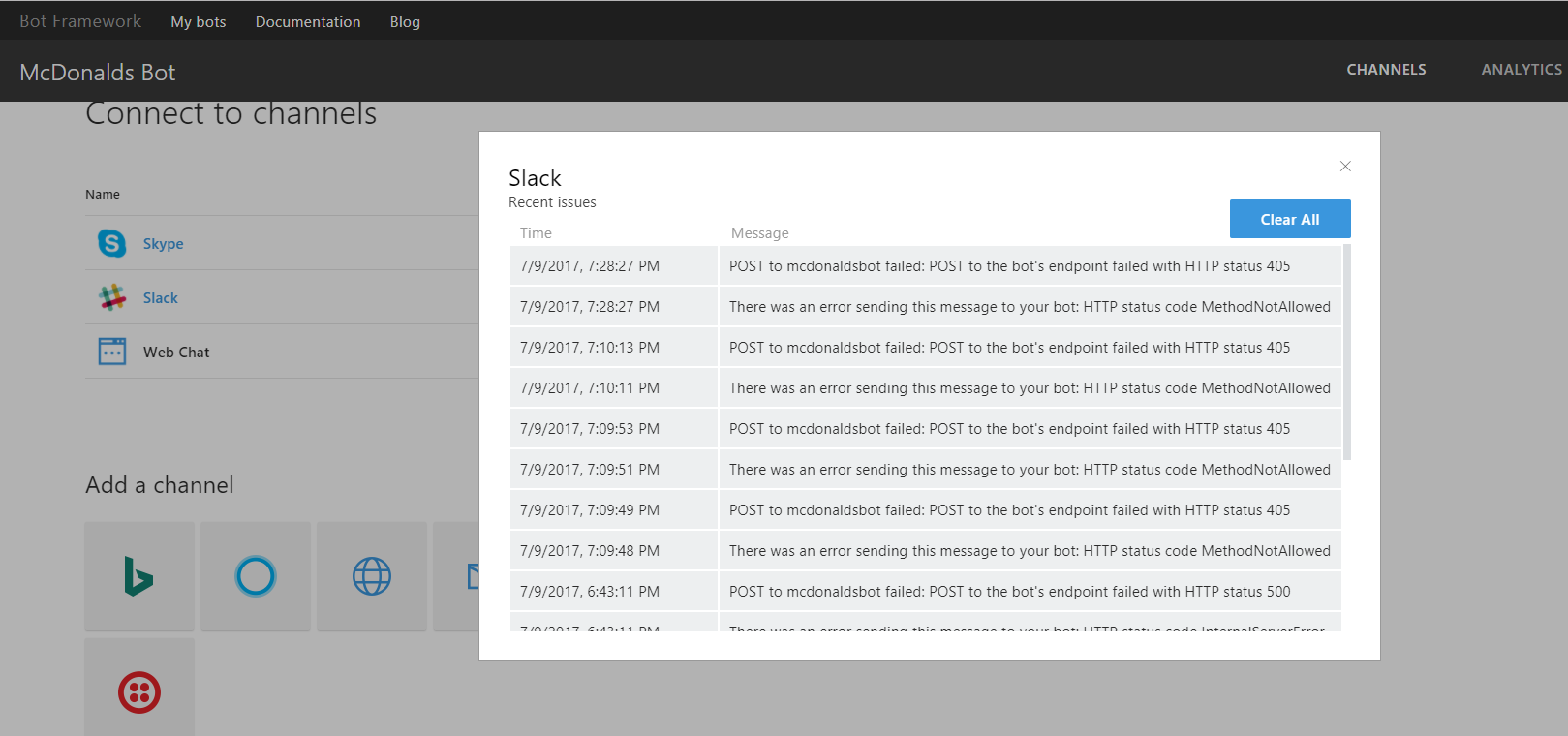Open the Documentation page
Screen dimensions: 1568x736
click(307, 20)
